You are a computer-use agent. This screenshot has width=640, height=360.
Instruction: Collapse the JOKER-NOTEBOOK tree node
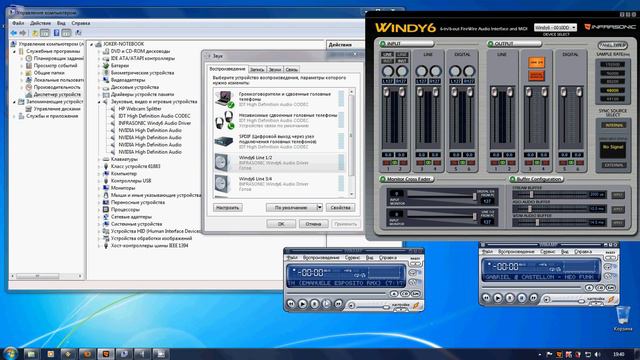point(92,44)
